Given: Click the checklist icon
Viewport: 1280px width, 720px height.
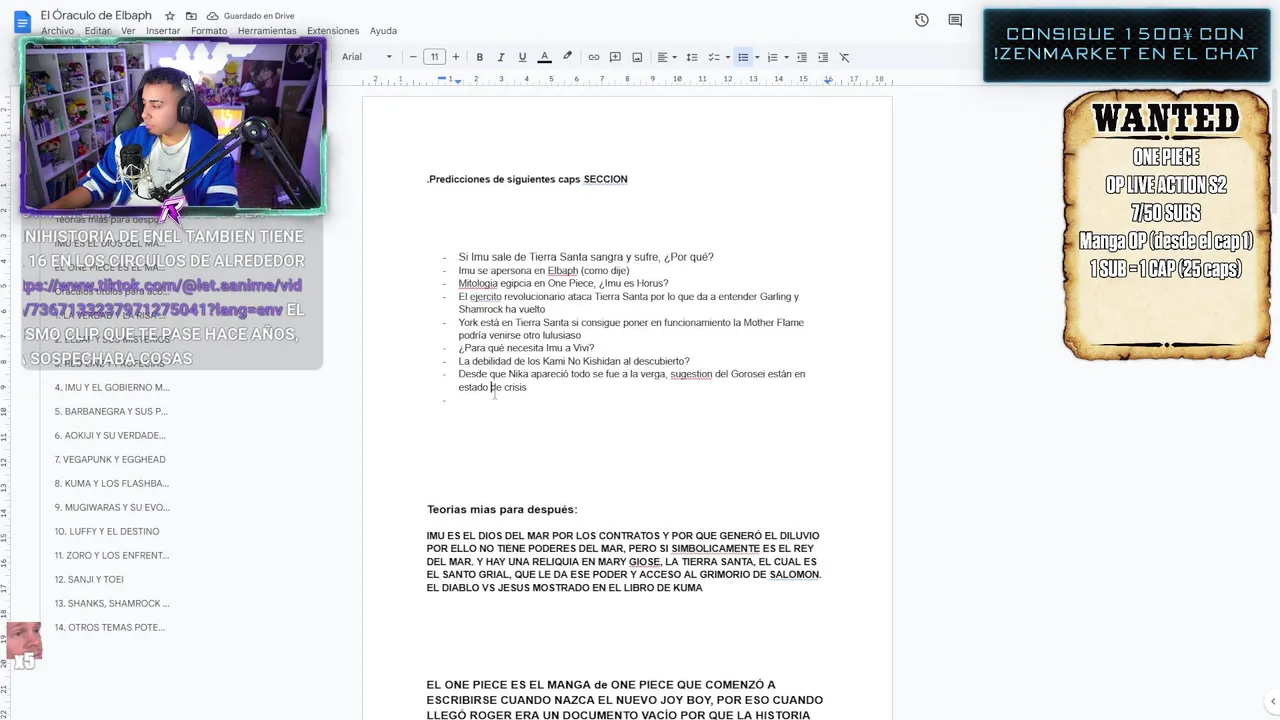Looking at the screenshot, I should click(x=713, y=57).
